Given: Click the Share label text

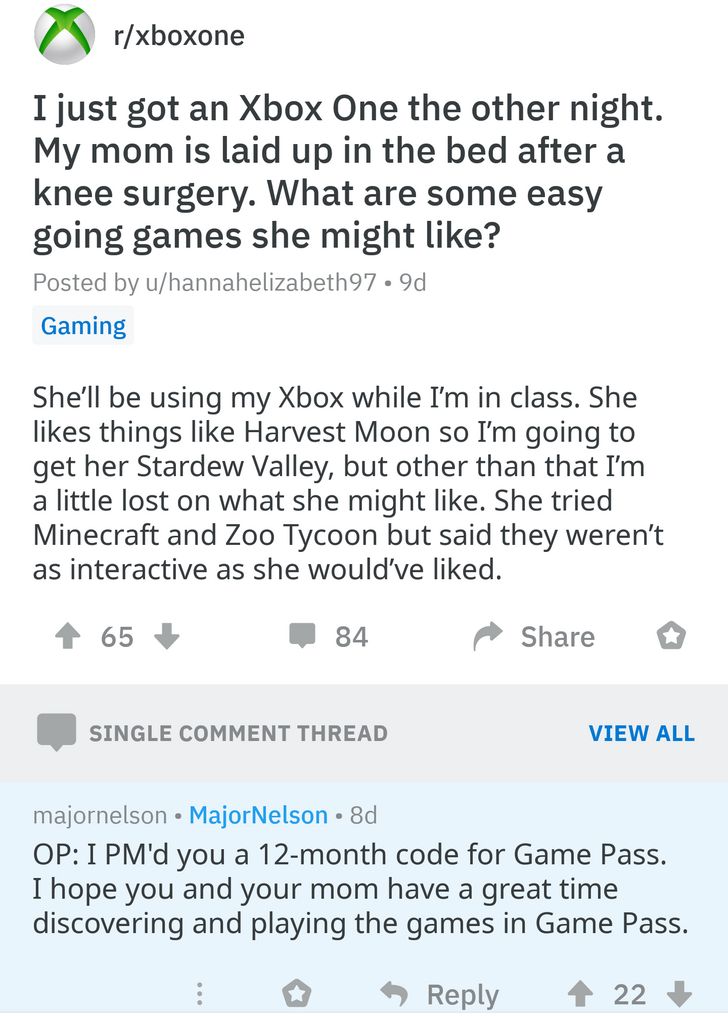Looking at the screenshot, I should (x=557, y=637).
